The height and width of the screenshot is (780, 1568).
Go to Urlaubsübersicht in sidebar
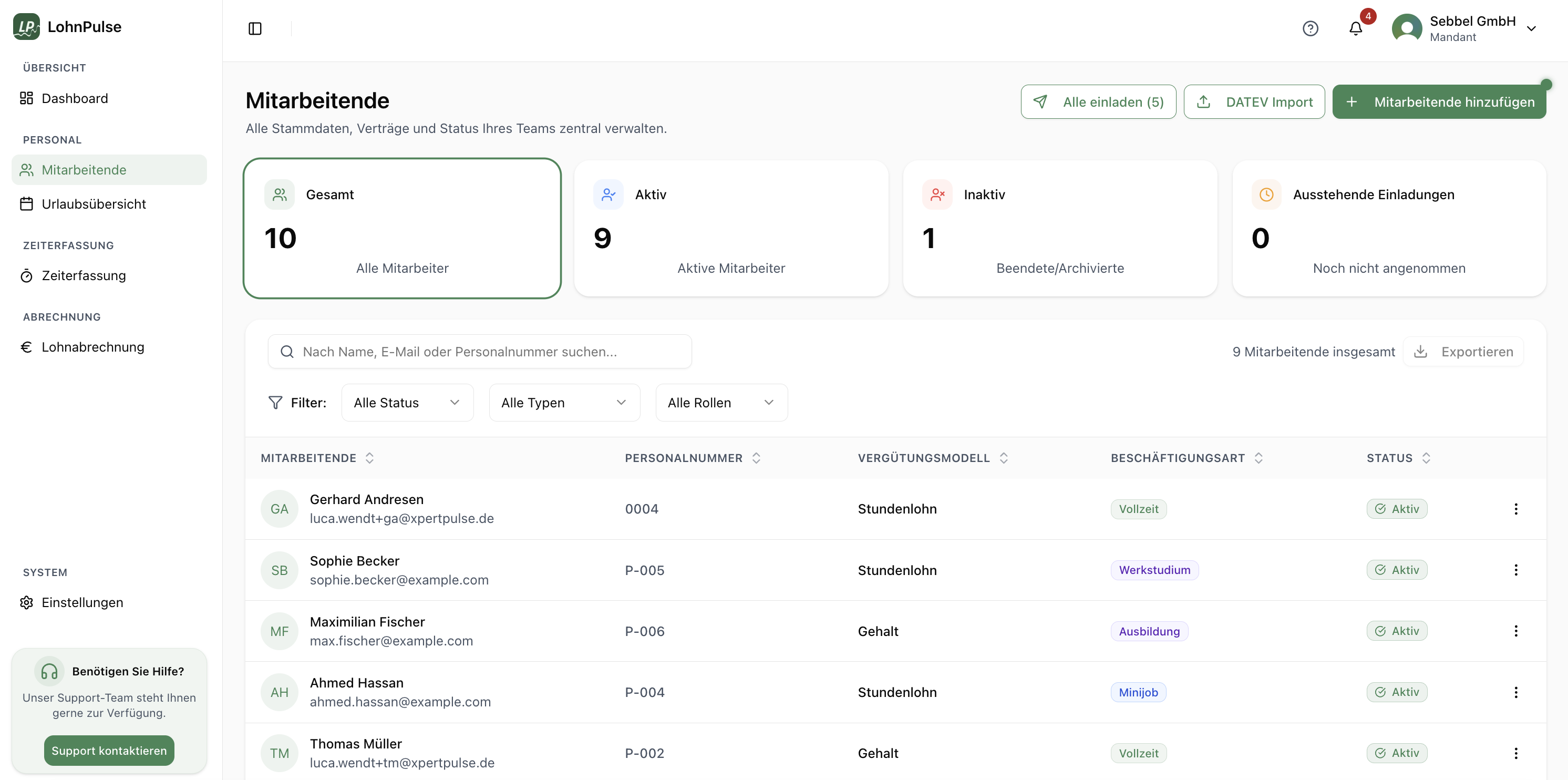(94, 204)
